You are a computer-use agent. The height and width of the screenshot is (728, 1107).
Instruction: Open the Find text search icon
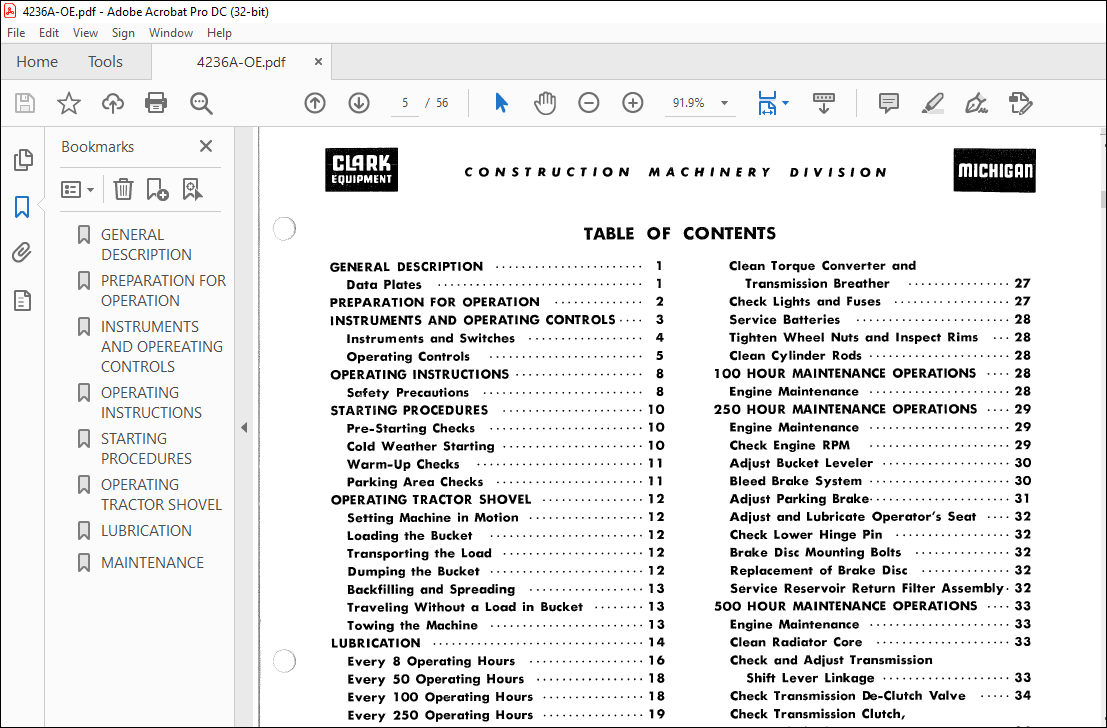click(x=201, y=103)
